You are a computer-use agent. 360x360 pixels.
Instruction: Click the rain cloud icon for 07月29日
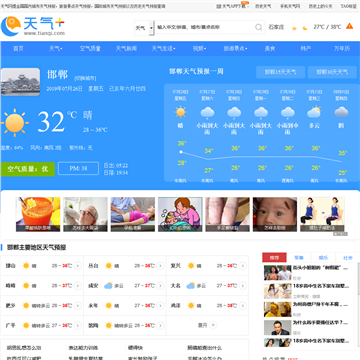point(261,113)
